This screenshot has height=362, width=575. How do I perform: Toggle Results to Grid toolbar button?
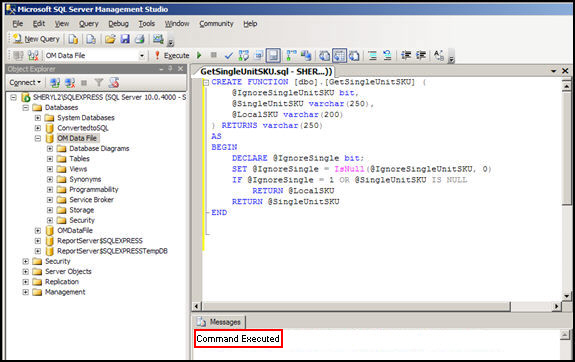tap(340, 56)
